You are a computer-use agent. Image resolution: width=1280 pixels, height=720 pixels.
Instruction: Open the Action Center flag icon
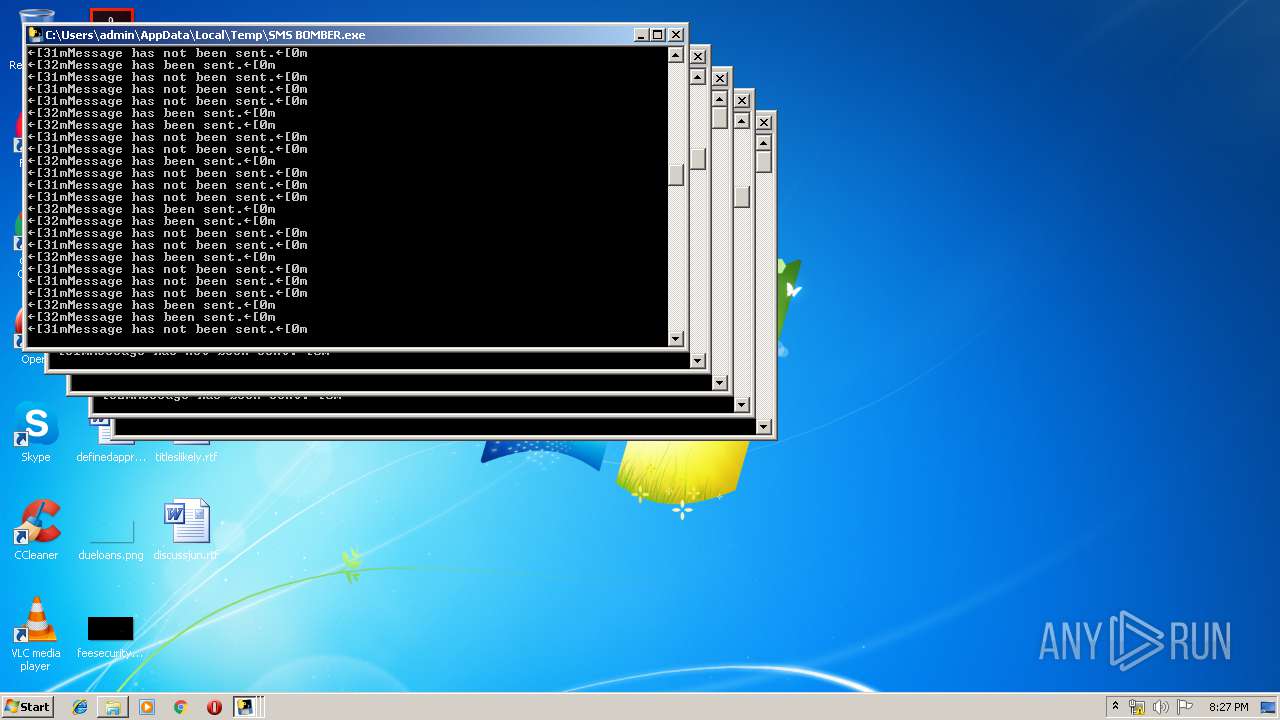tap(1185, 707)
